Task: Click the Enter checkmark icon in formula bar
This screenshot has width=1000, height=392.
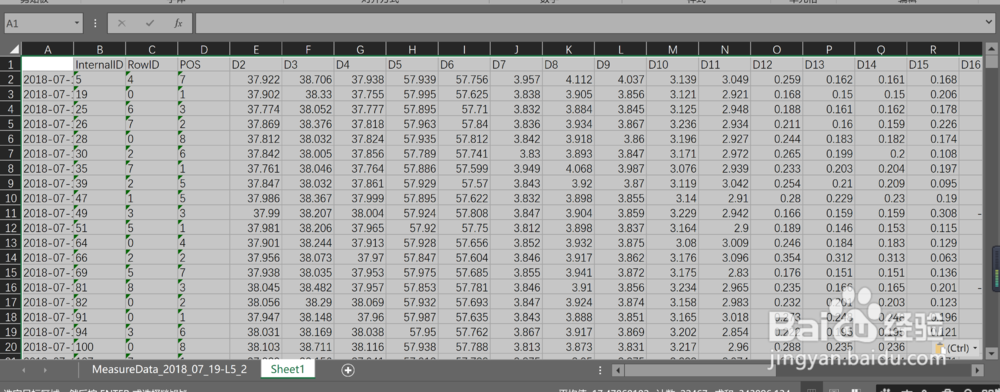Action: coord(150,23)
